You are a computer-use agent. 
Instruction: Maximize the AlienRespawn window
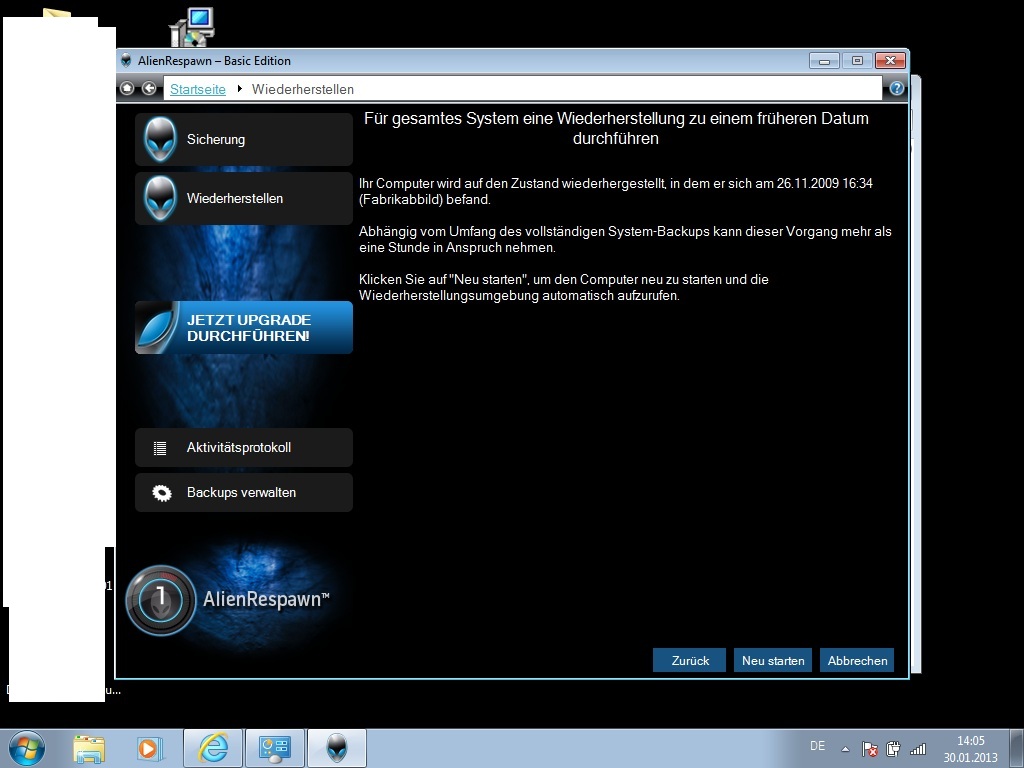(x=857, y=61)
